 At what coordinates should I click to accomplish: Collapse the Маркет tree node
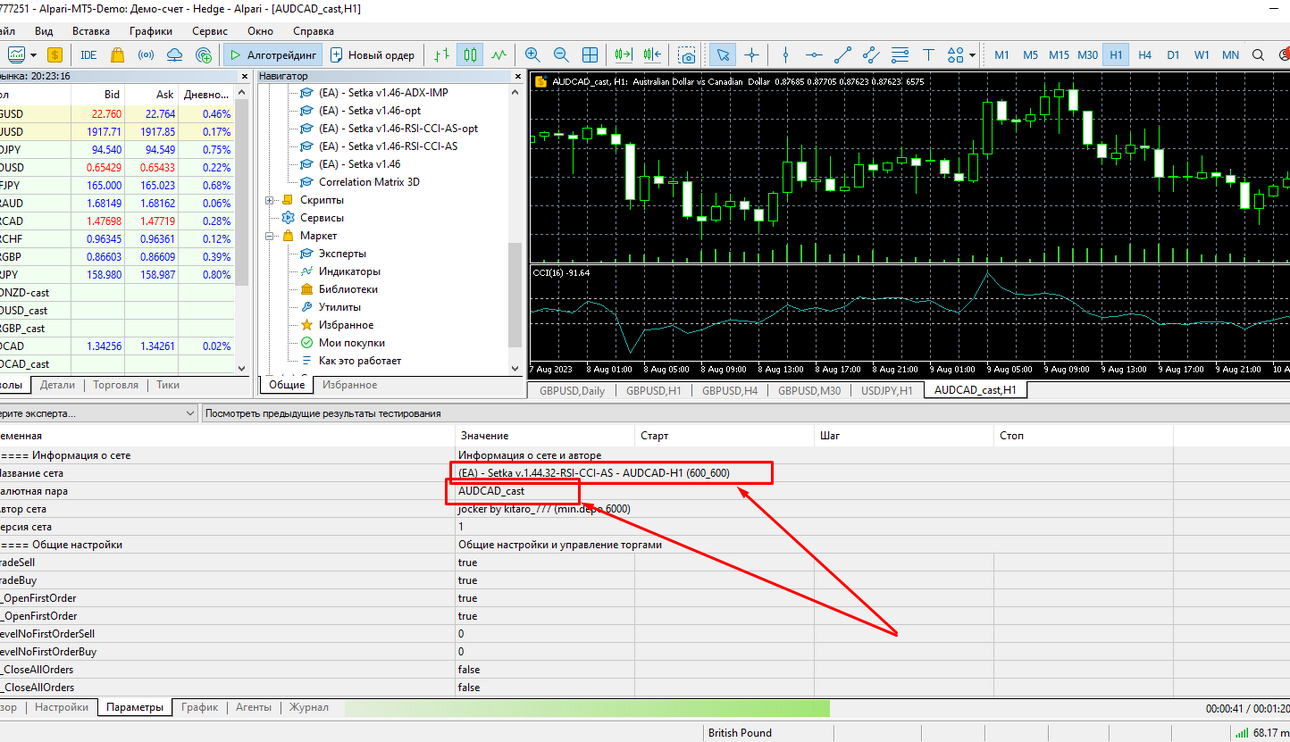tap(270, 236)
